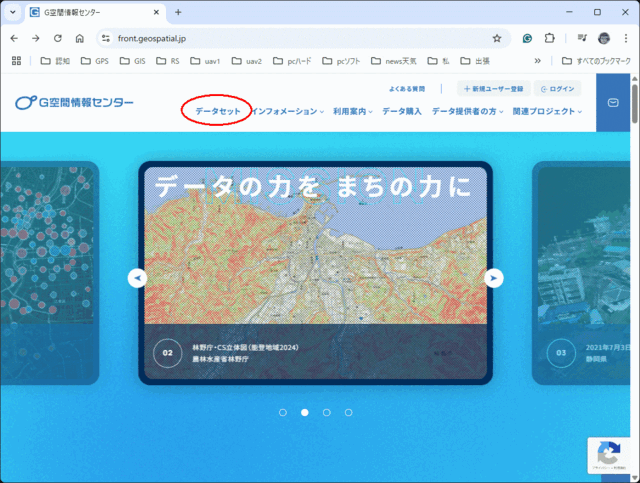
Task: Open the blue mail contact icon
Action: pos(613,103)
